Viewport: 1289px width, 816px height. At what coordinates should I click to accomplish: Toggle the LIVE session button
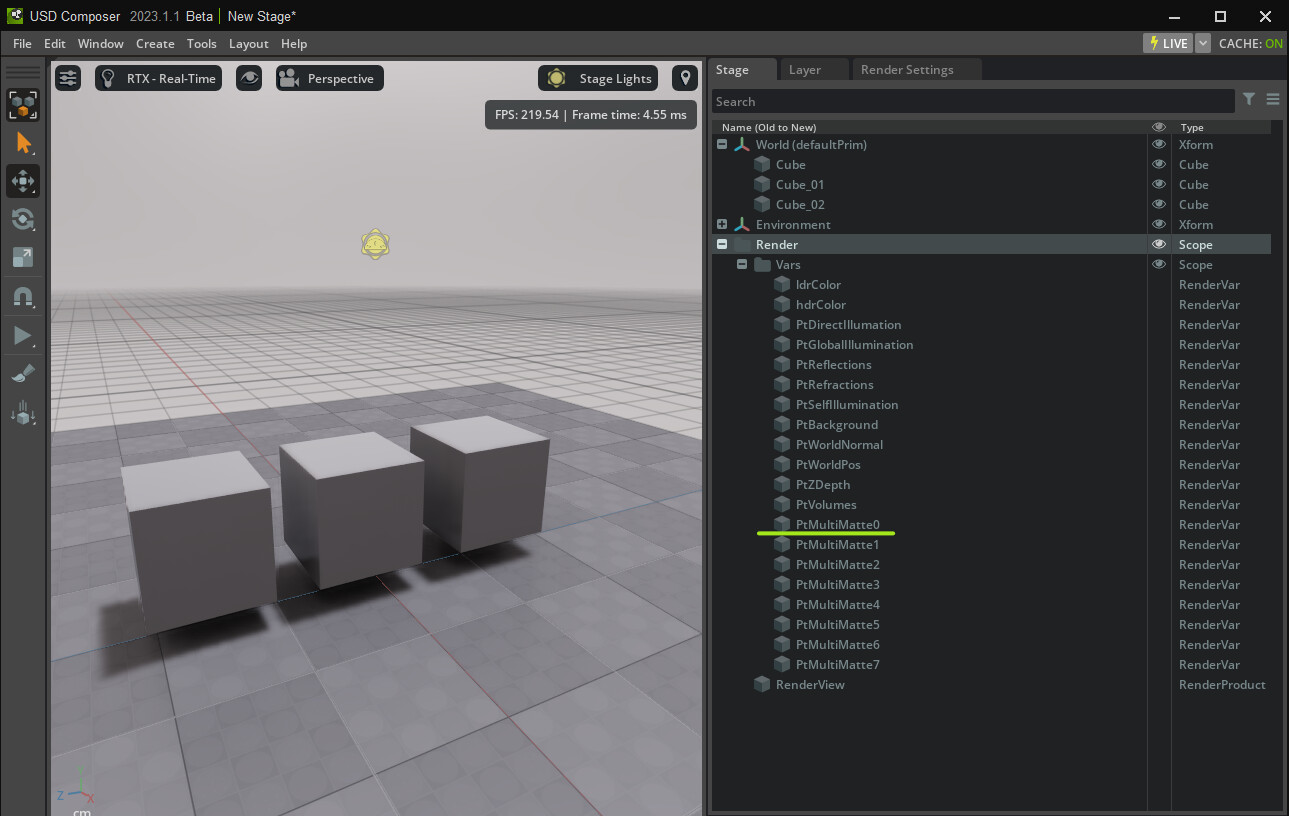point(1168,43)
